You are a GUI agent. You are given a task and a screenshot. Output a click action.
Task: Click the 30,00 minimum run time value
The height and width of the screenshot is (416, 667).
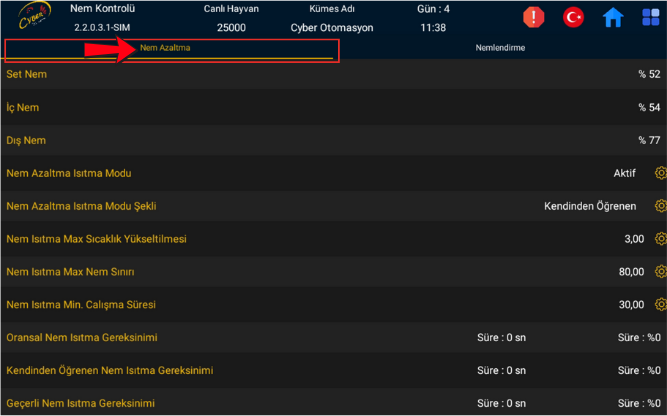630,305
